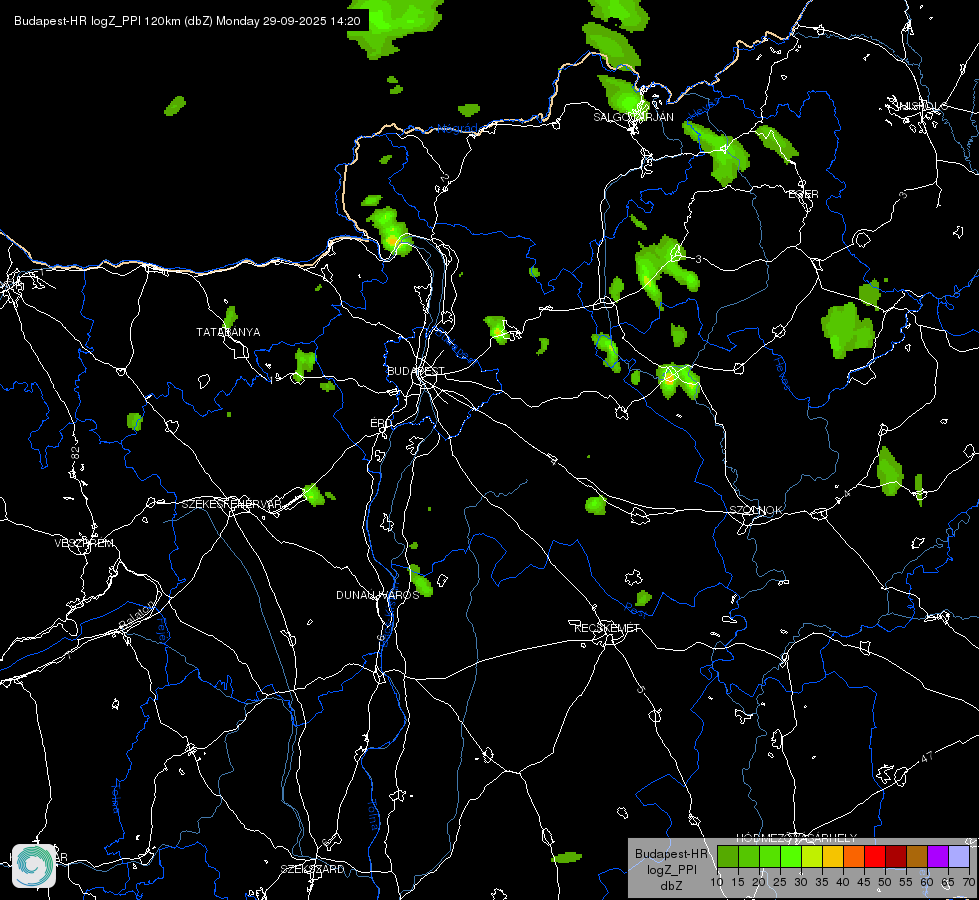Image resolution: width=979 pixels, height=900 pixels.
Task: Click the 'dbZ' legend unit label
Action: pyautogui.click(x=671, y=886)
